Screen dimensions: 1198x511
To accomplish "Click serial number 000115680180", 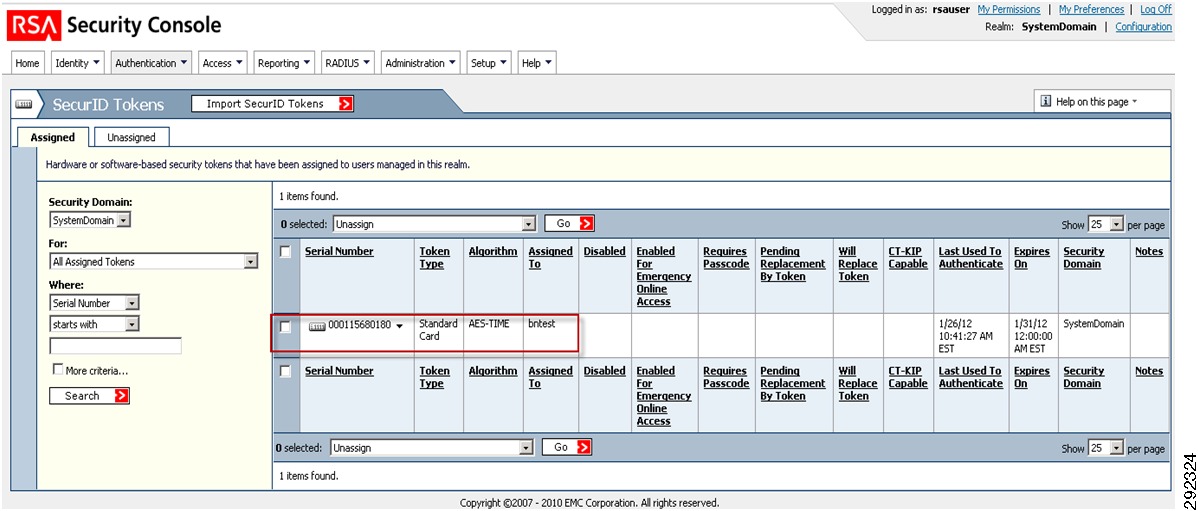I will pyautogui.click(x=360, y=326).
